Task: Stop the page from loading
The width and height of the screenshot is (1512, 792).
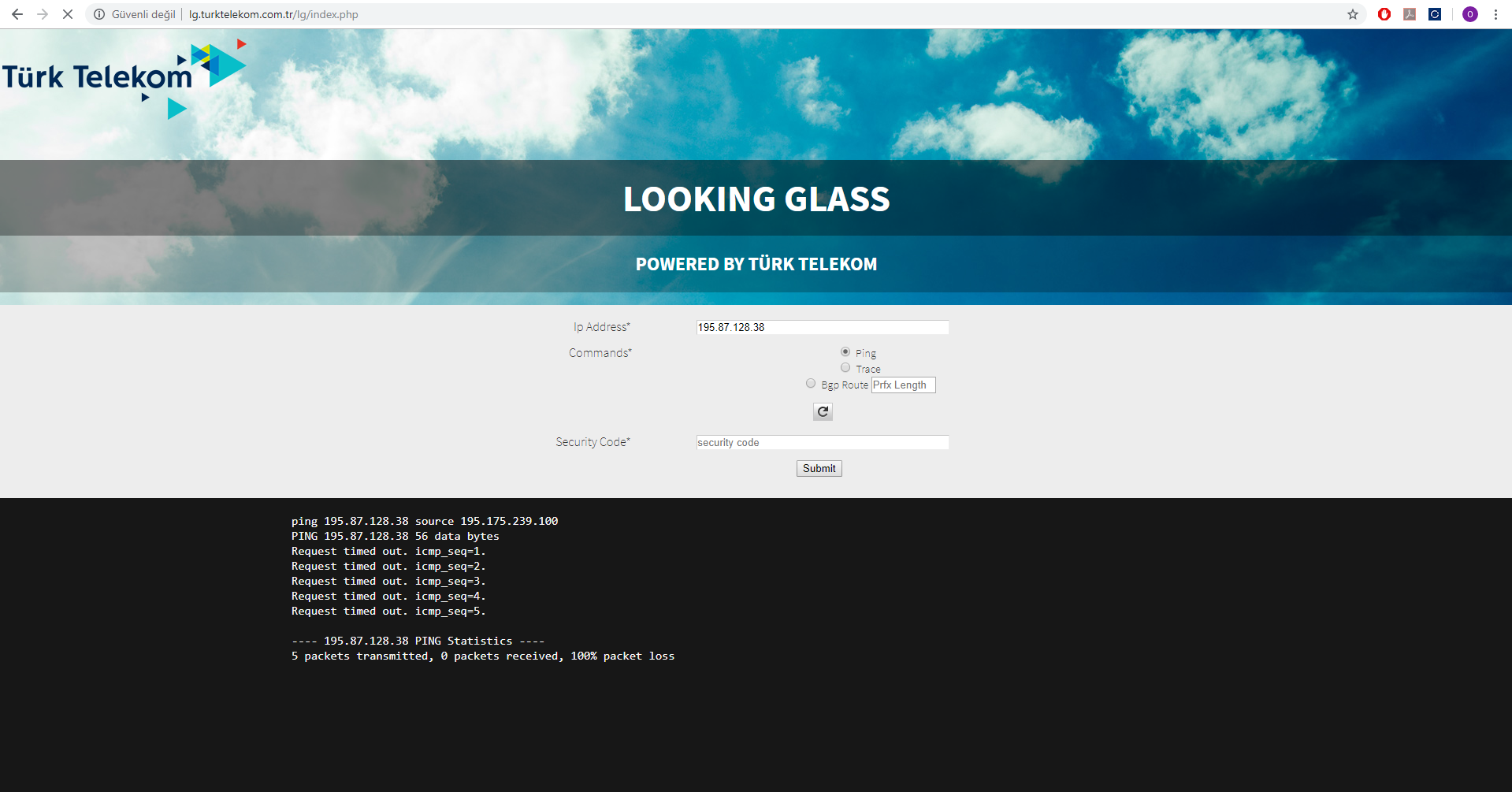Action: [x=68, y=14]
